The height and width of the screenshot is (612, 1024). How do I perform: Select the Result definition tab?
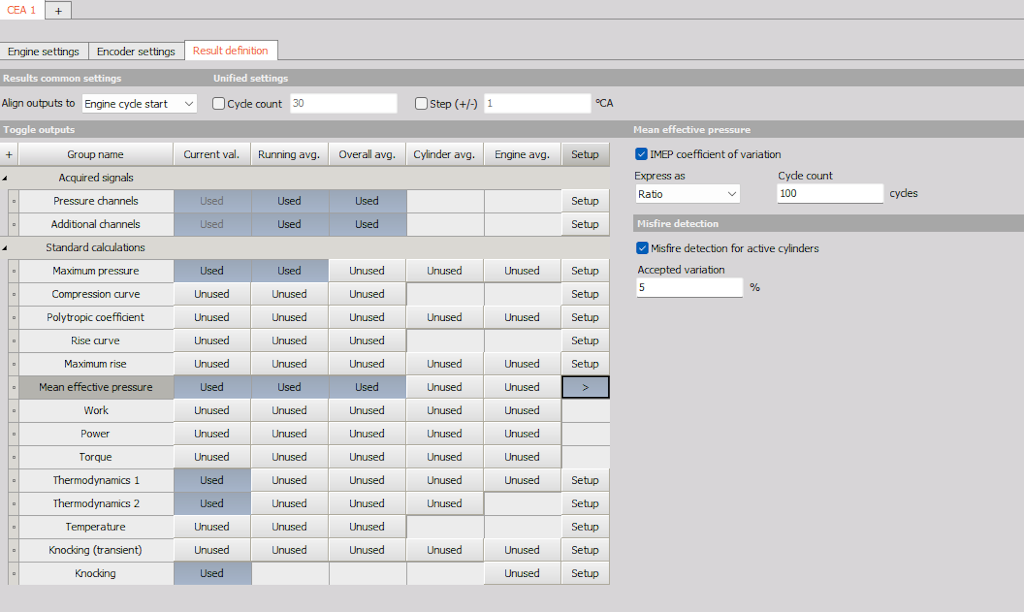click(231, 50)
